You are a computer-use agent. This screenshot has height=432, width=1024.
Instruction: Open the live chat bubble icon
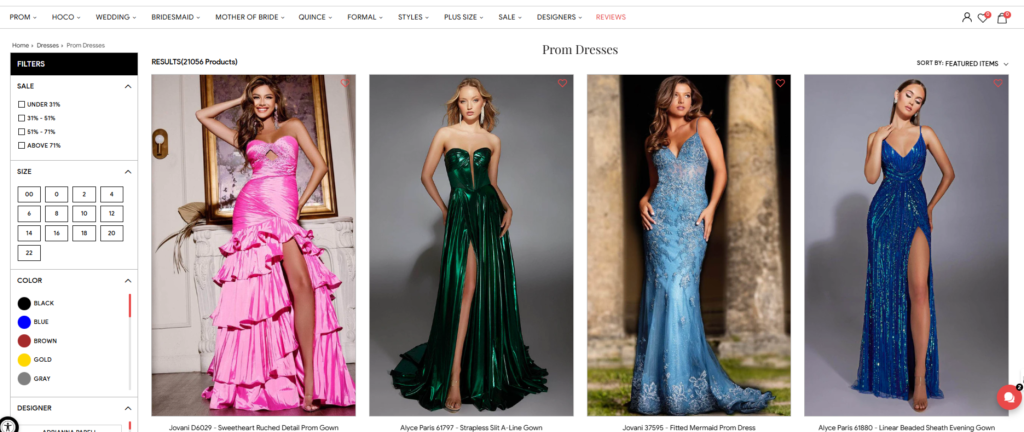point(1009,397)
